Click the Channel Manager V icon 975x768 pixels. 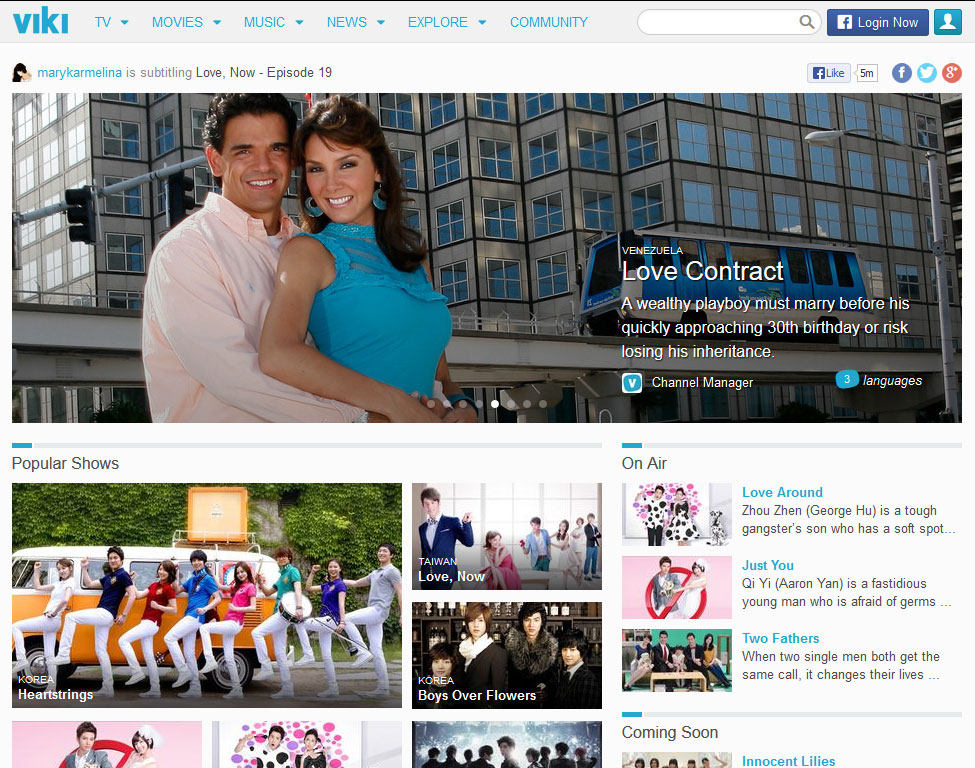[632, 382]
